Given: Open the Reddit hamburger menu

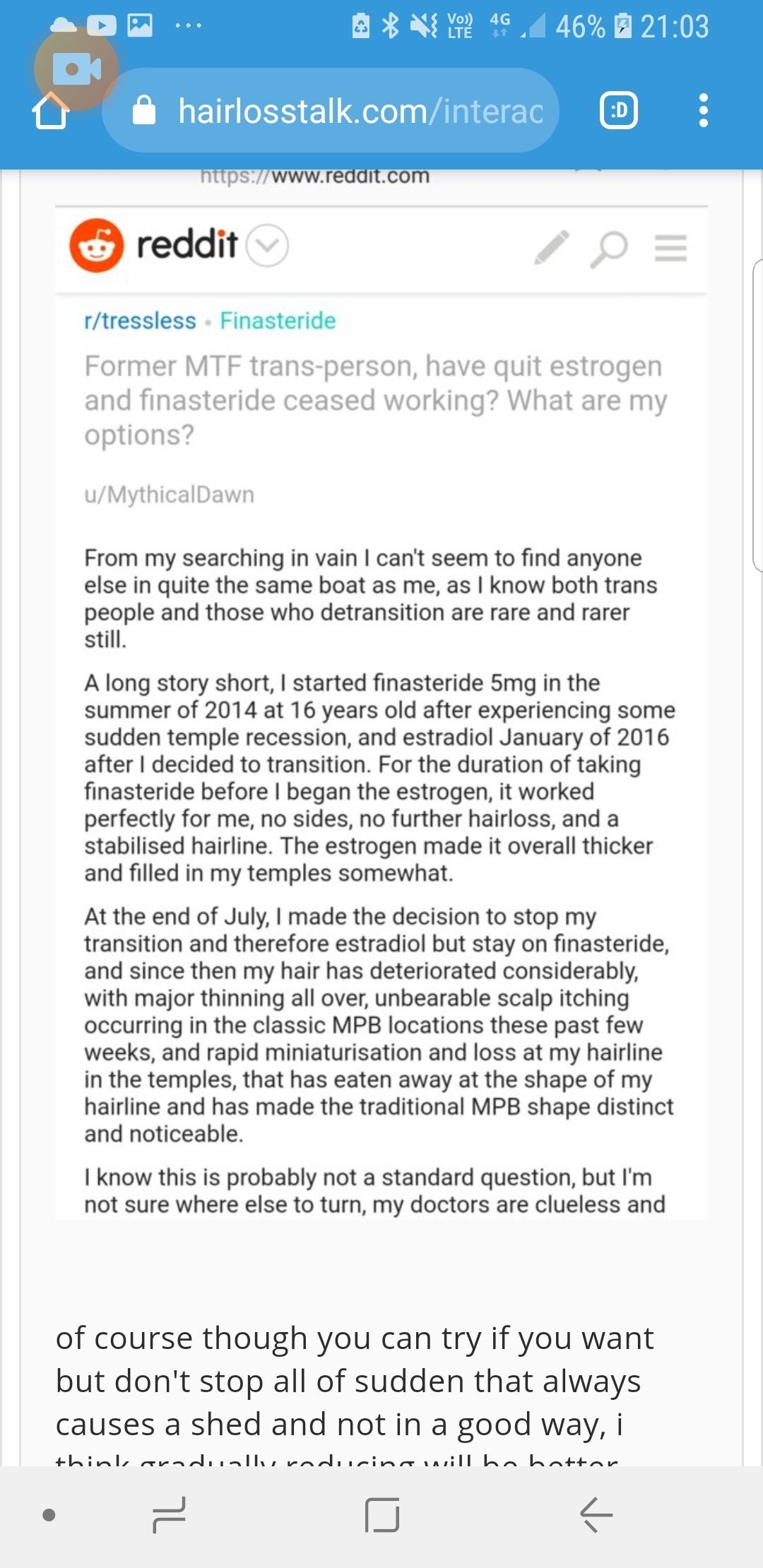Looking at the screenshot, I should point(670,248).
